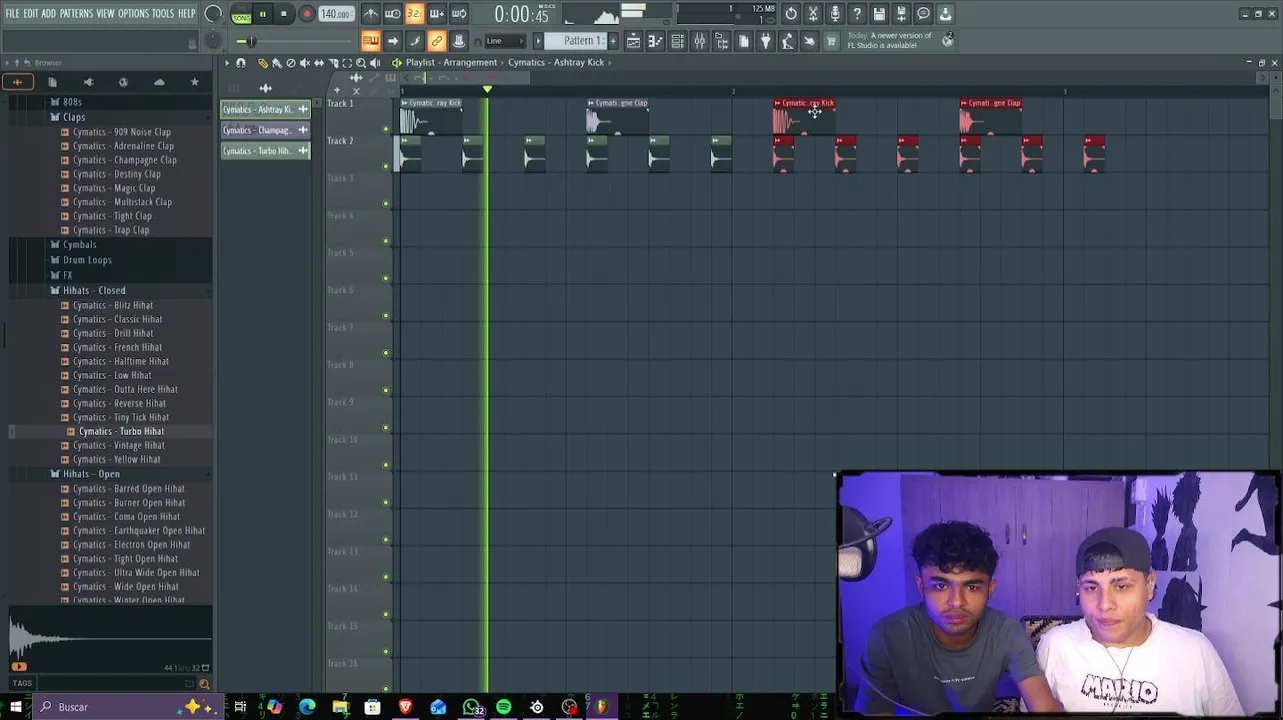Mute Track 1 with its green dot
1283x720 pixels.
(x=386, y=129)
